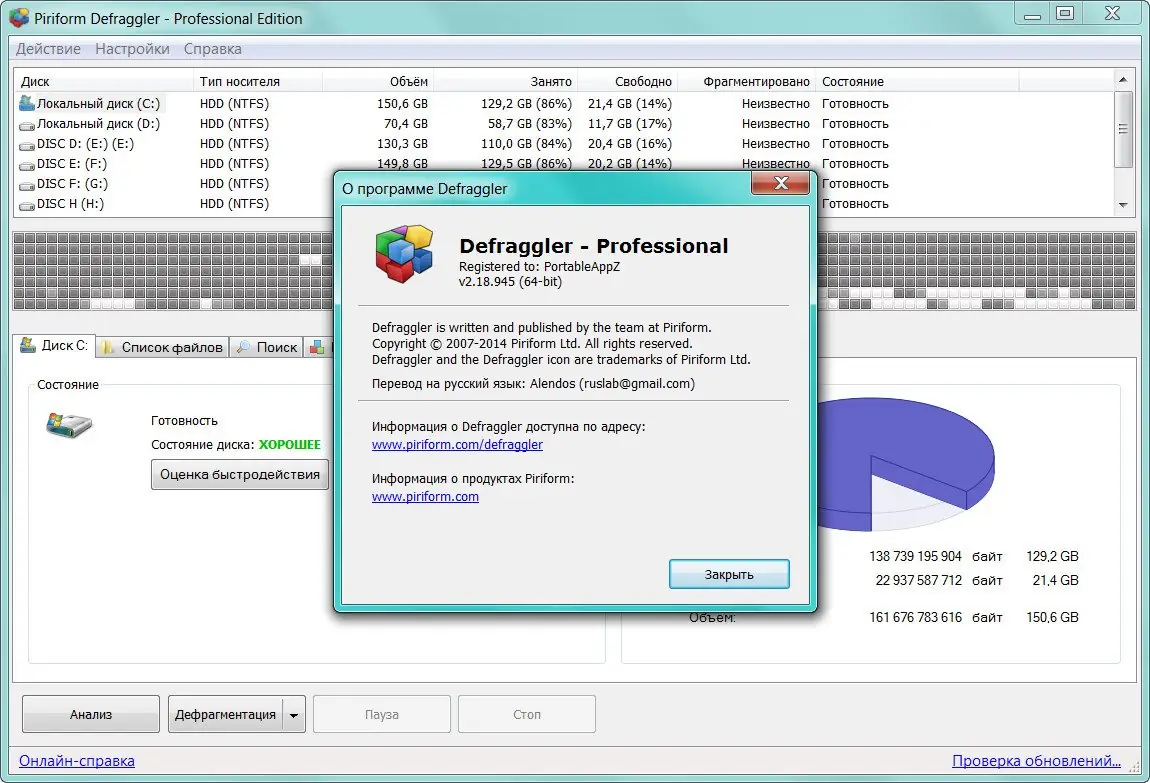Click the disk fragmentation block map
The width and height of the screenshot is (1150, 783).
click(x=173, y=271)
